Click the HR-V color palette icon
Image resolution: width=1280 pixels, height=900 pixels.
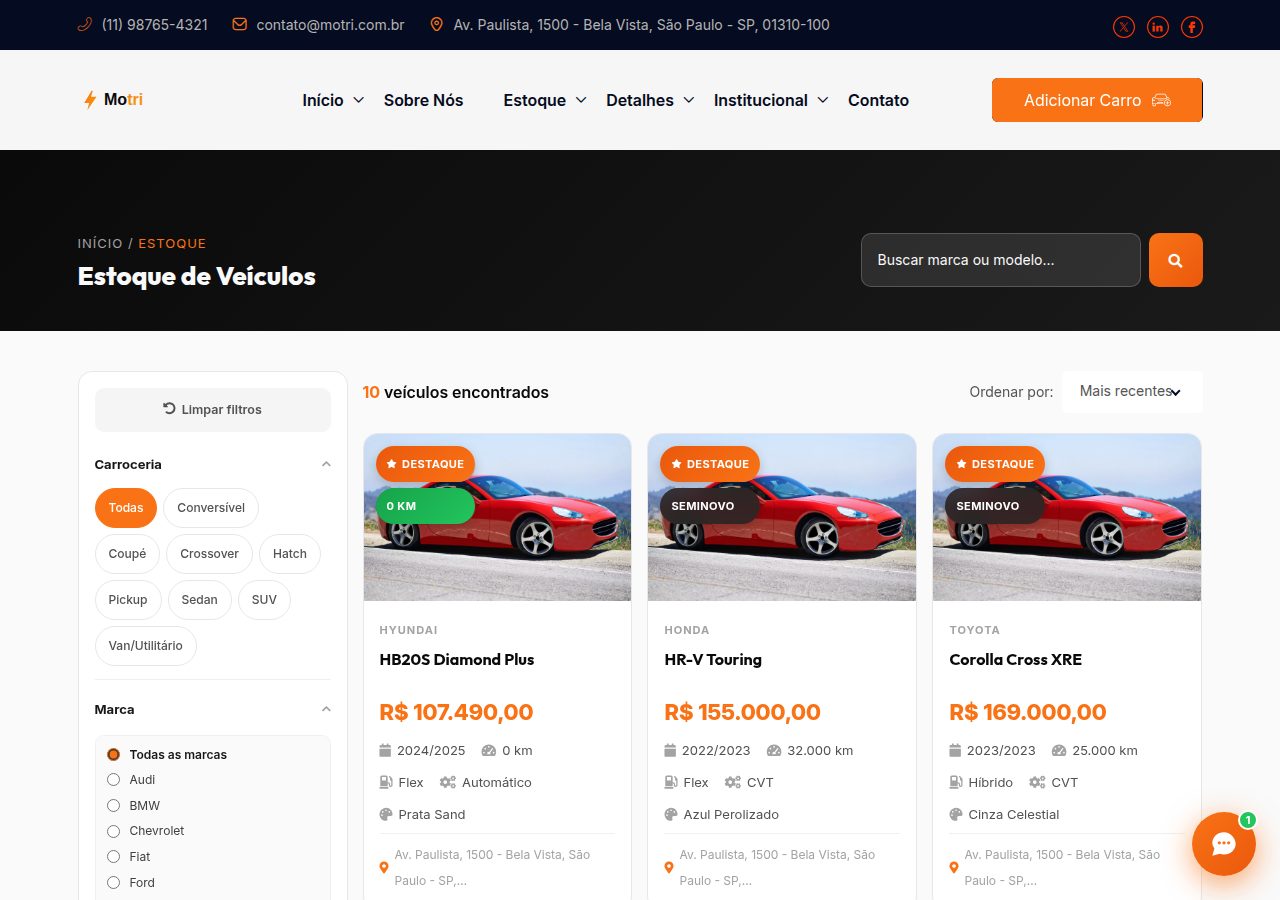tap(671, 814)
